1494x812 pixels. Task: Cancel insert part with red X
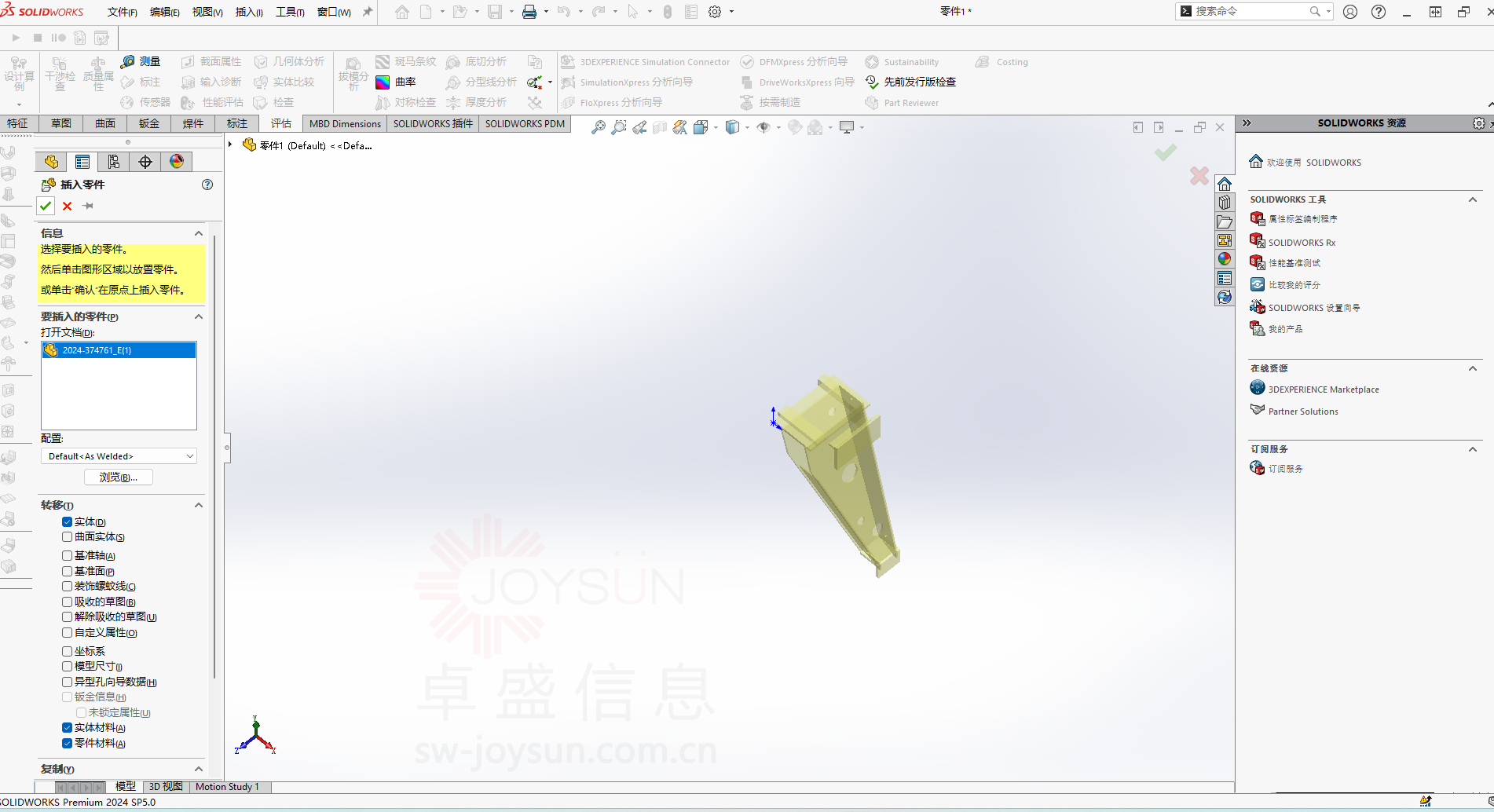tap(67, 206)
